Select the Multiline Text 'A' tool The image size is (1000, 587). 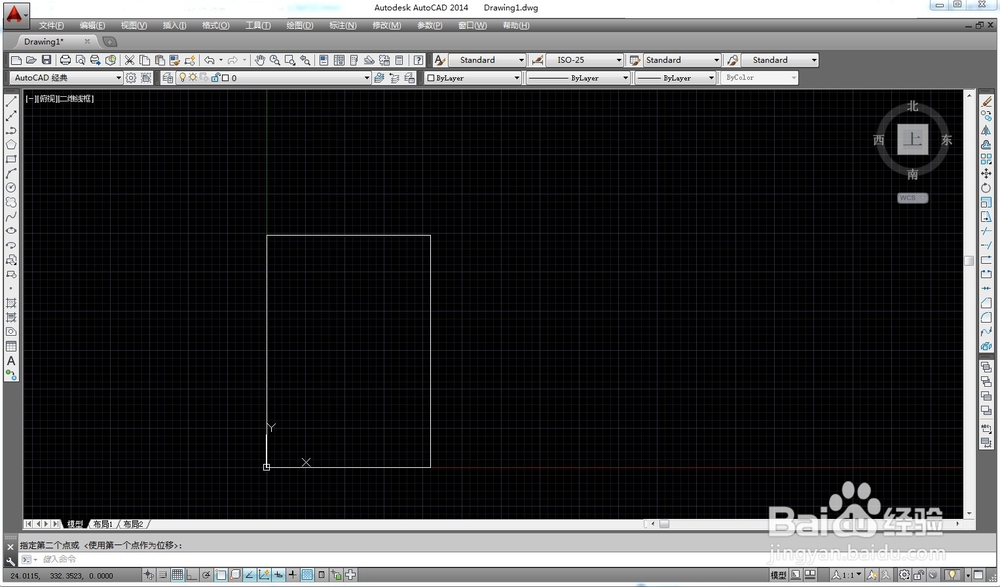11,361
